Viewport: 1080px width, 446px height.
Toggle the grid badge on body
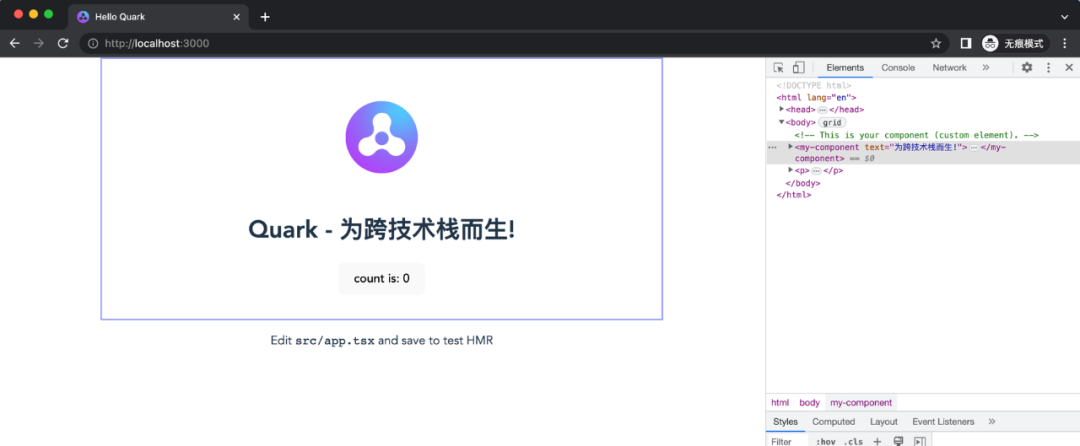point(832,123)
